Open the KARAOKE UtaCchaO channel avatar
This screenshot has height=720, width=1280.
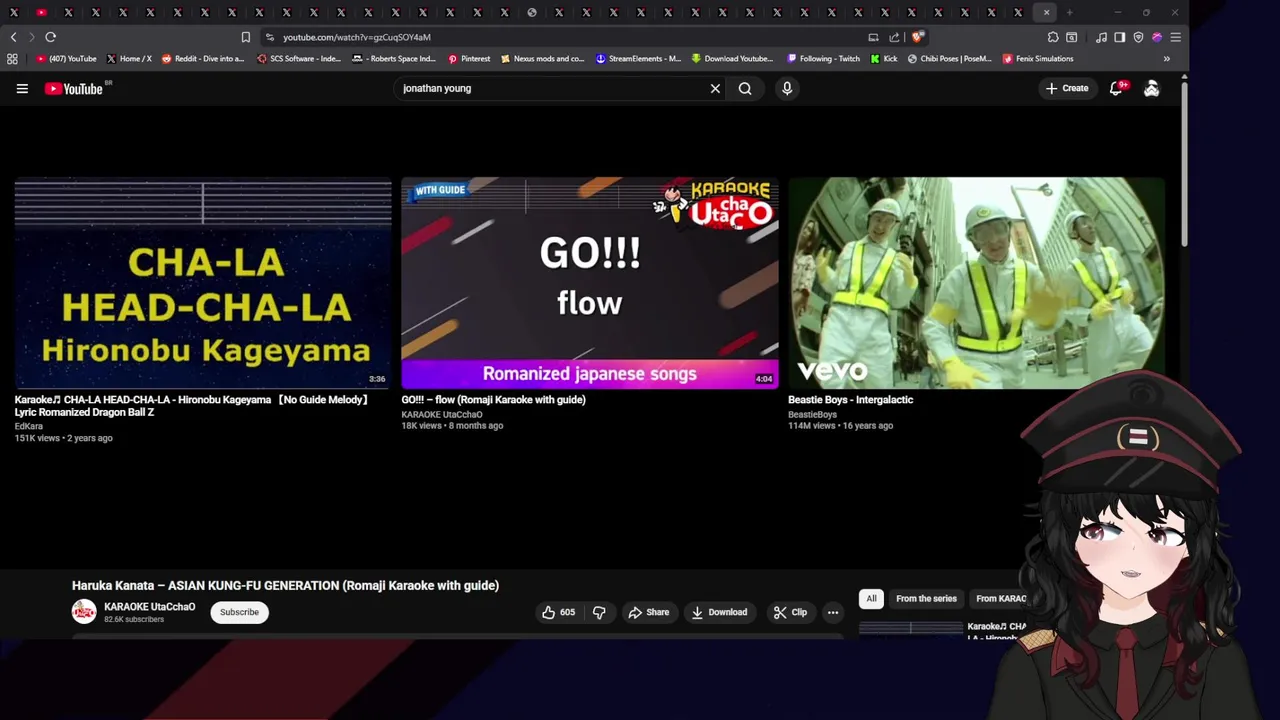click(x=84, y=612)
